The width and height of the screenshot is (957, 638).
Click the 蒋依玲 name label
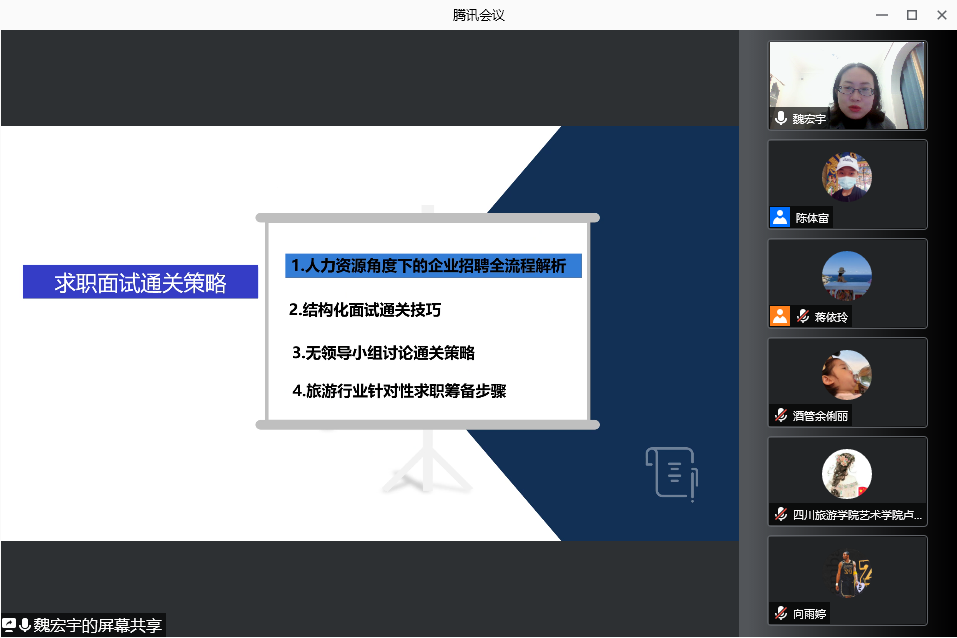click(831, 317)
